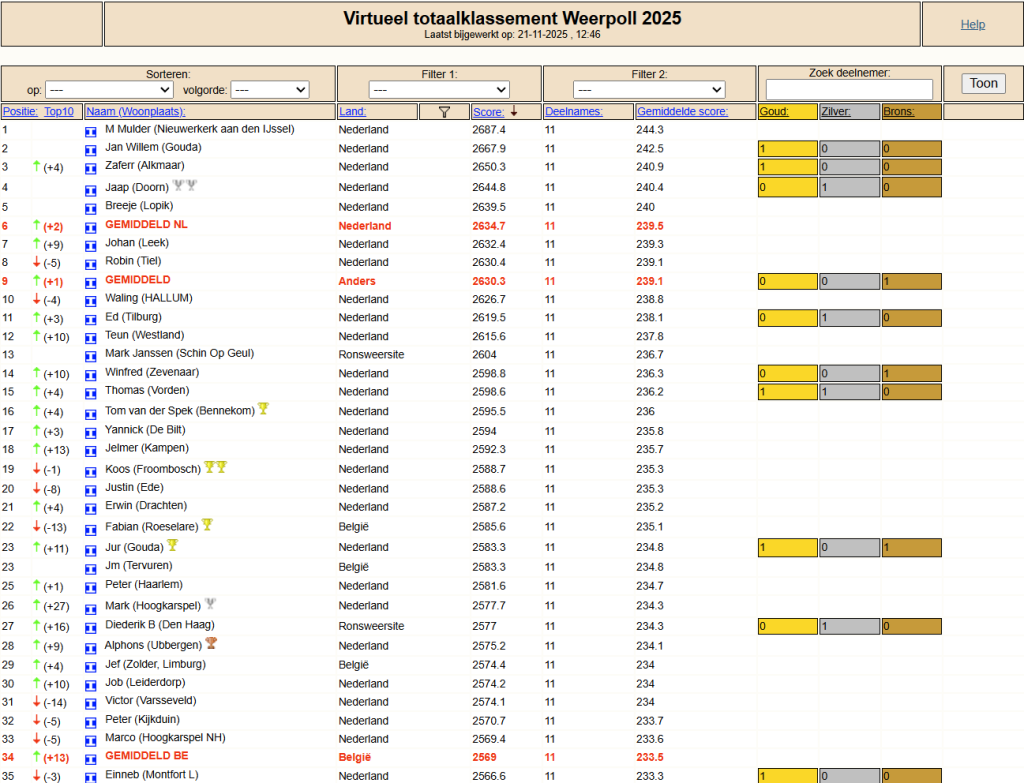
Task: Click the Top10 column link
Action: click(59, 112)
